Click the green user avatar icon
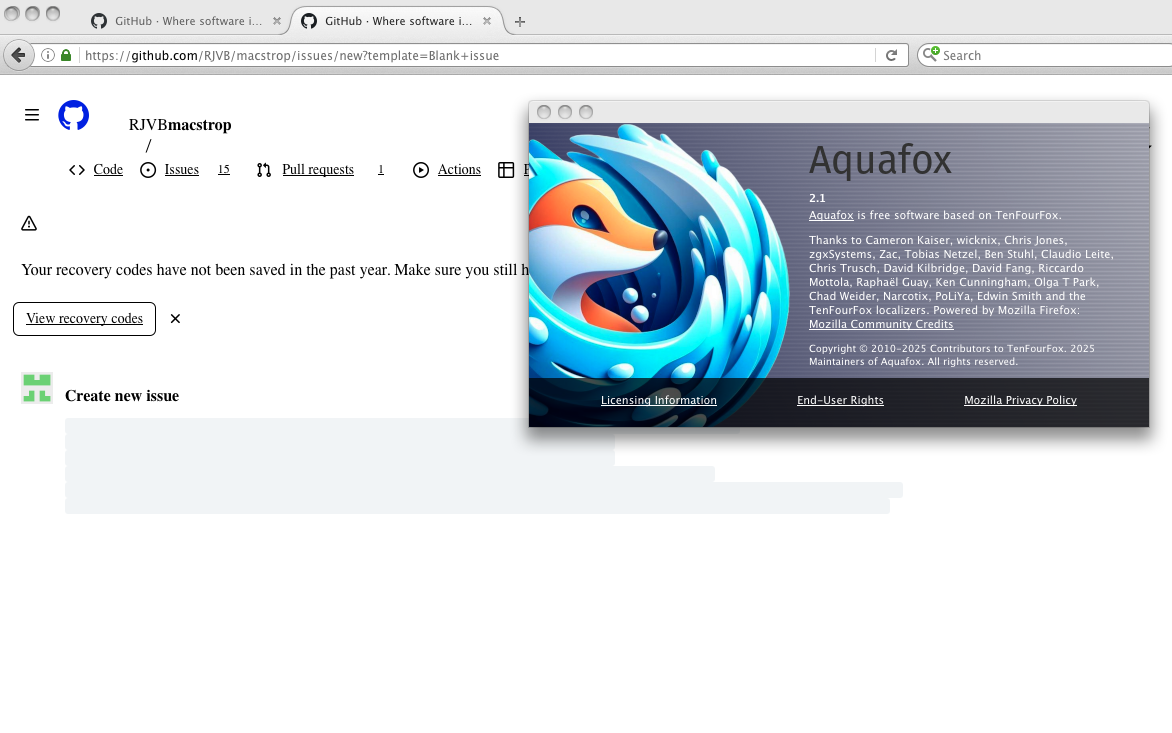Viewport: 1172px width, 733px height. click(x=37, y=389)
